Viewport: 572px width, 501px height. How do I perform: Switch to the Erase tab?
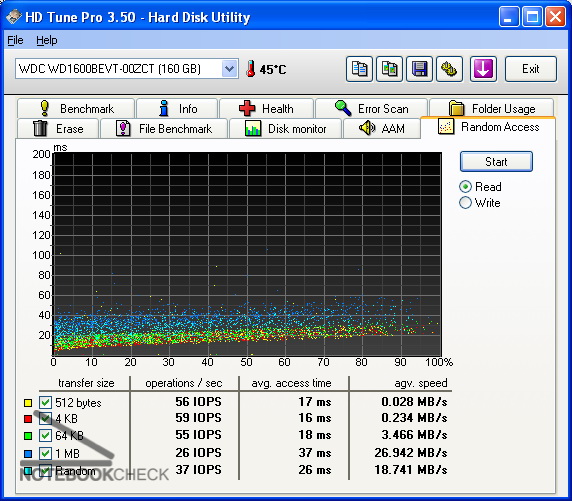[58, 128]
